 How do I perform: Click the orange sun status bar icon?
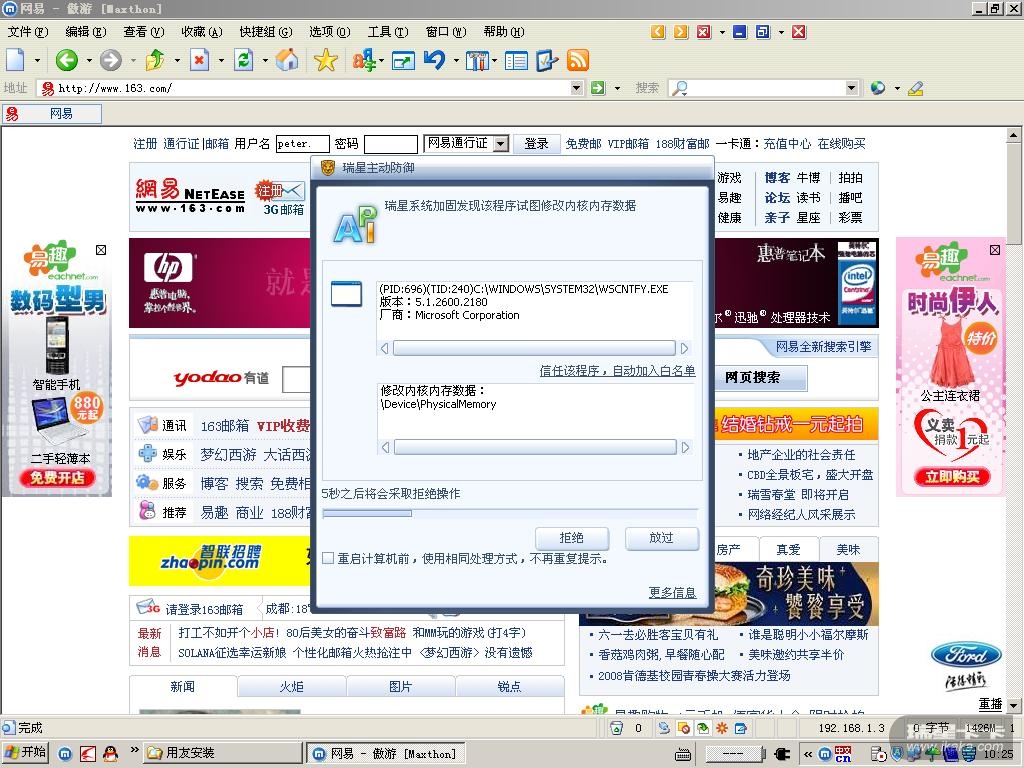(722, 728)
